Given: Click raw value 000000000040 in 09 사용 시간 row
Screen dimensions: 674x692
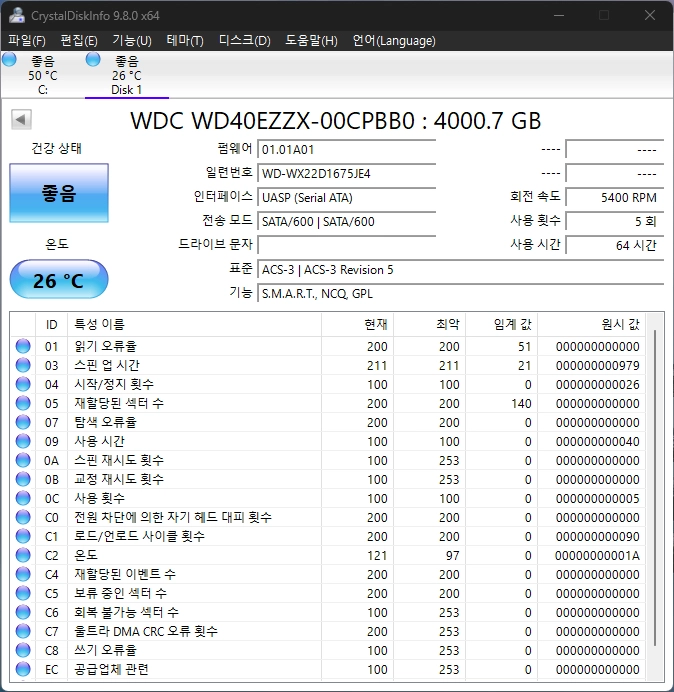Looking at the screenshot, I should coord(598,441).
